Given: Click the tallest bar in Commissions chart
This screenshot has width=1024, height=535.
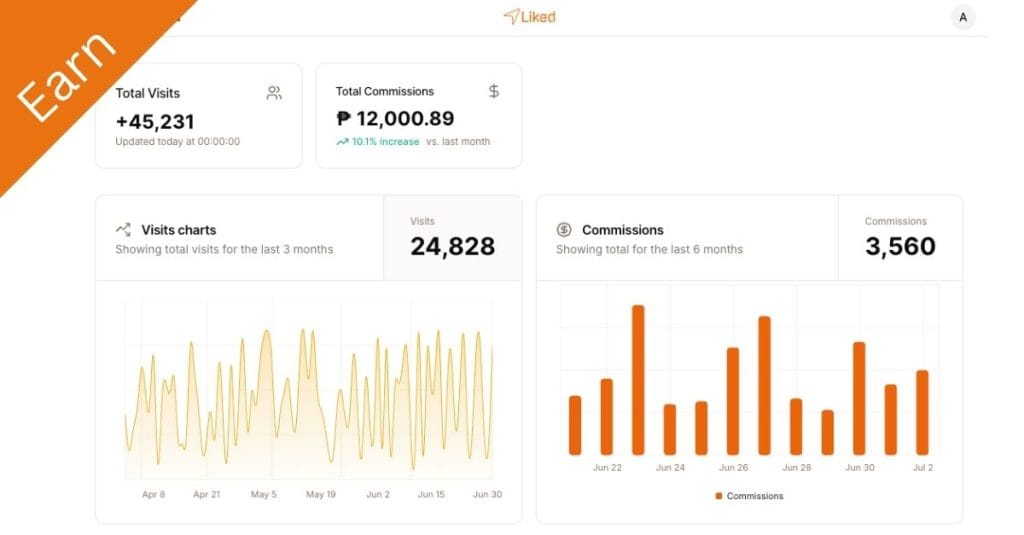Looking at the screenshot, I should tap(638, 380).
